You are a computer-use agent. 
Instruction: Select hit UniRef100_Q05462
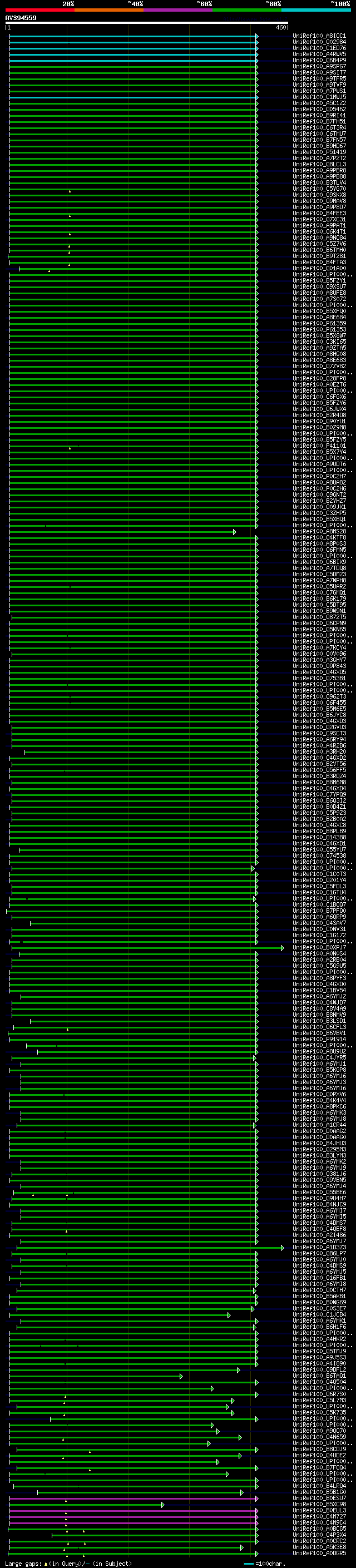tap(319, 110)
